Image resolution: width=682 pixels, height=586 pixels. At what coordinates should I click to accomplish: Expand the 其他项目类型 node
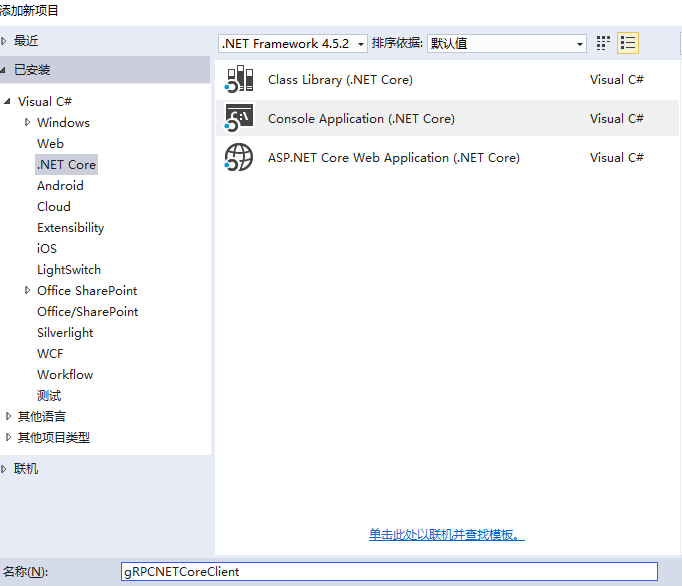tap(8, 437)
